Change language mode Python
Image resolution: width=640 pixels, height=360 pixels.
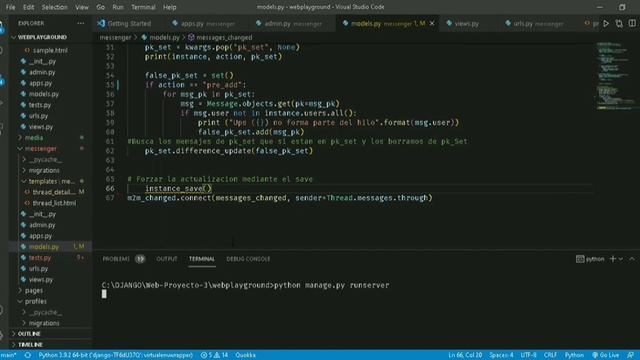[x=574, y=355]
